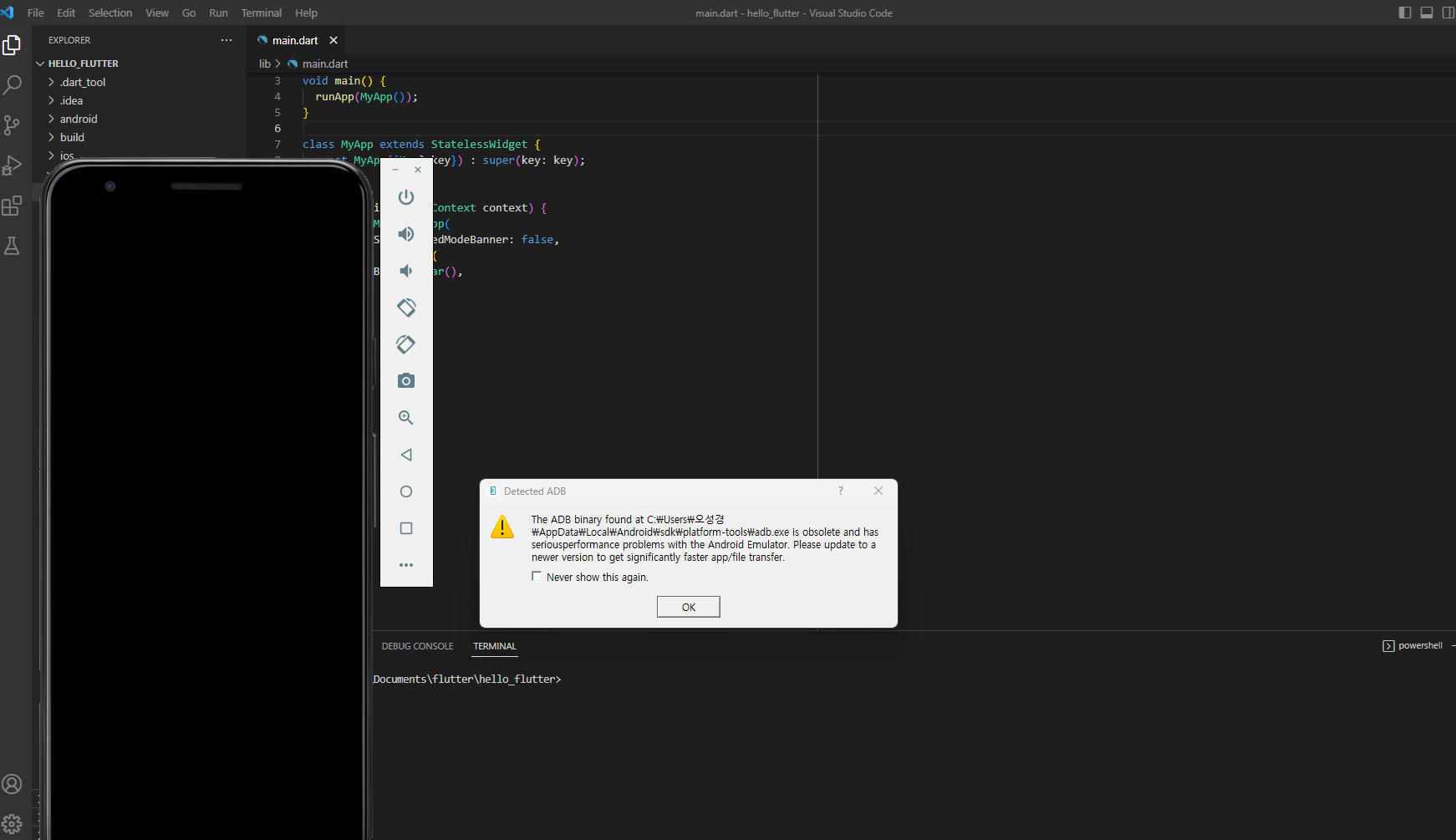Open the Source Control view
The width and height of the screenshot is (1456, 840).
(x=12, y=125)
